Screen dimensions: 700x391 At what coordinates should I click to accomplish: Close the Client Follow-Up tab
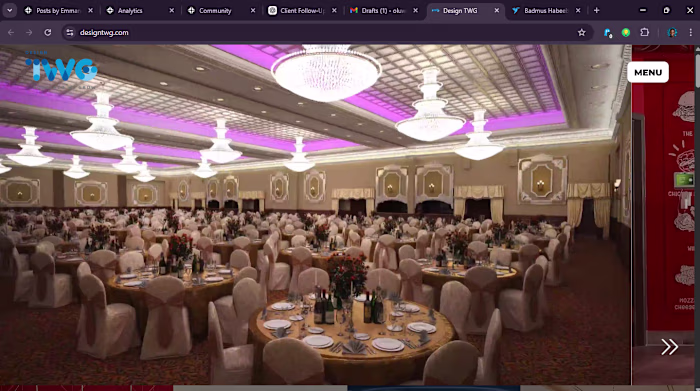coord(334,10)
